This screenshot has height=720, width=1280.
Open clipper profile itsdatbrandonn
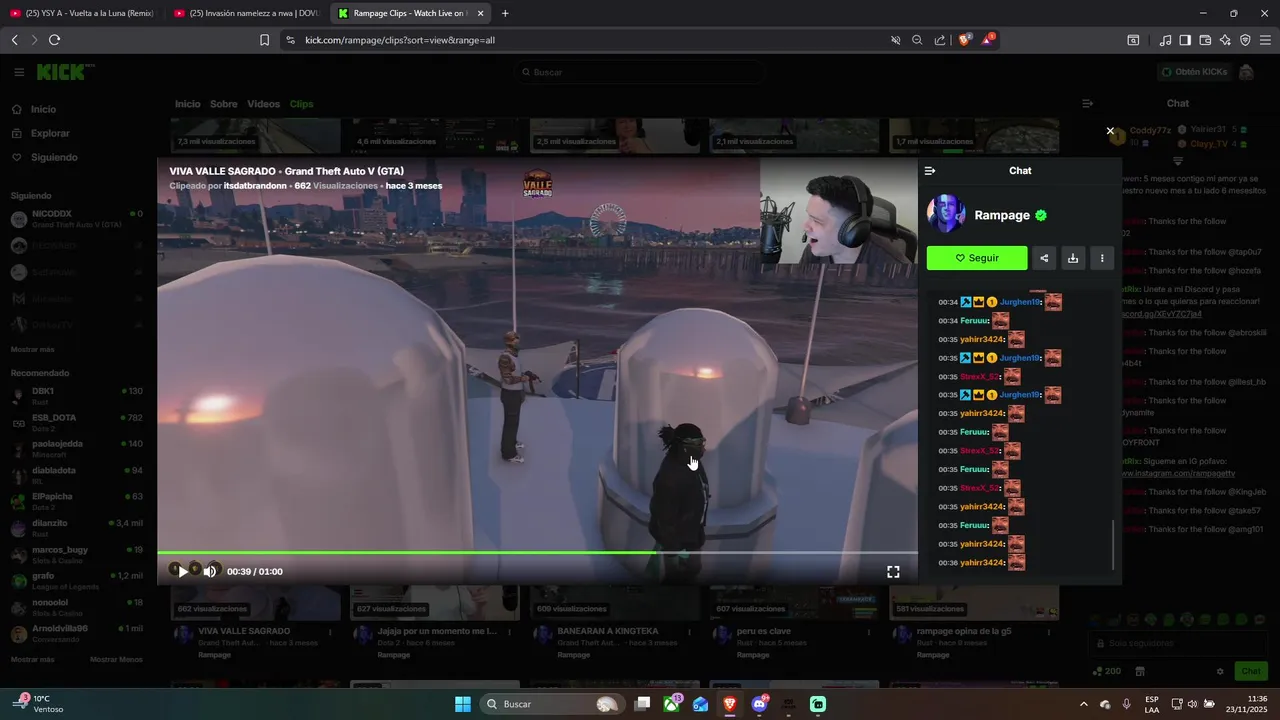255,186
